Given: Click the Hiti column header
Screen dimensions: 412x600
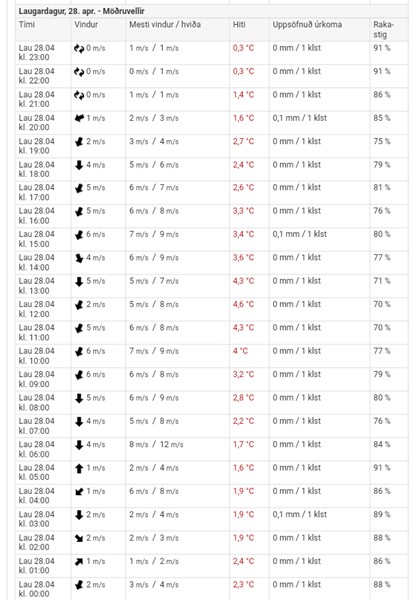Looking at the screenshot, I should click(x=239, y=24).
